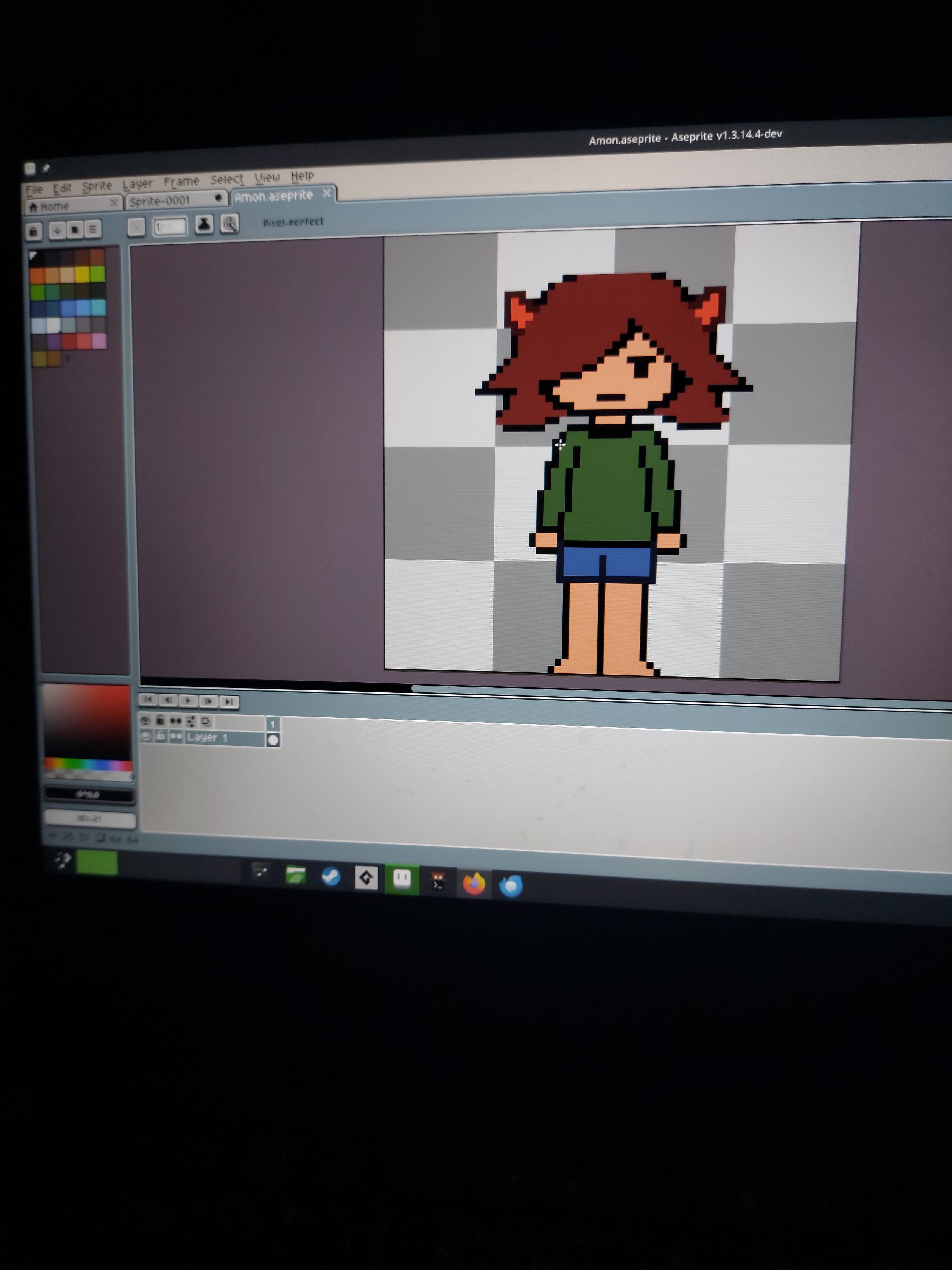Click the brush size input field
Viewport: 952px width, 1270px height.
170,226
